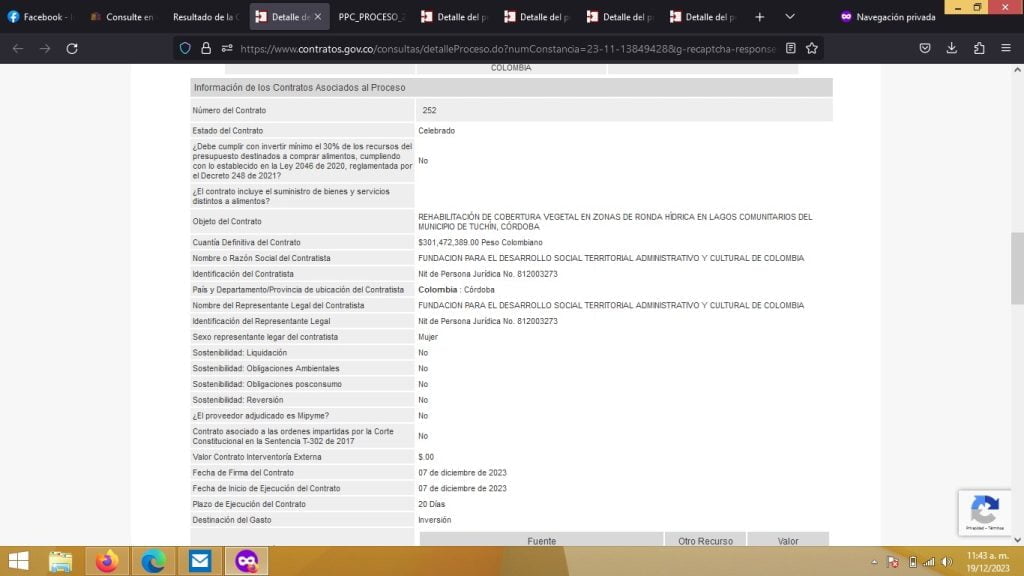This screenshot has height=576, width=1024.
Task: Open Firefox from taskbar
Action: (x=106, y=561)
